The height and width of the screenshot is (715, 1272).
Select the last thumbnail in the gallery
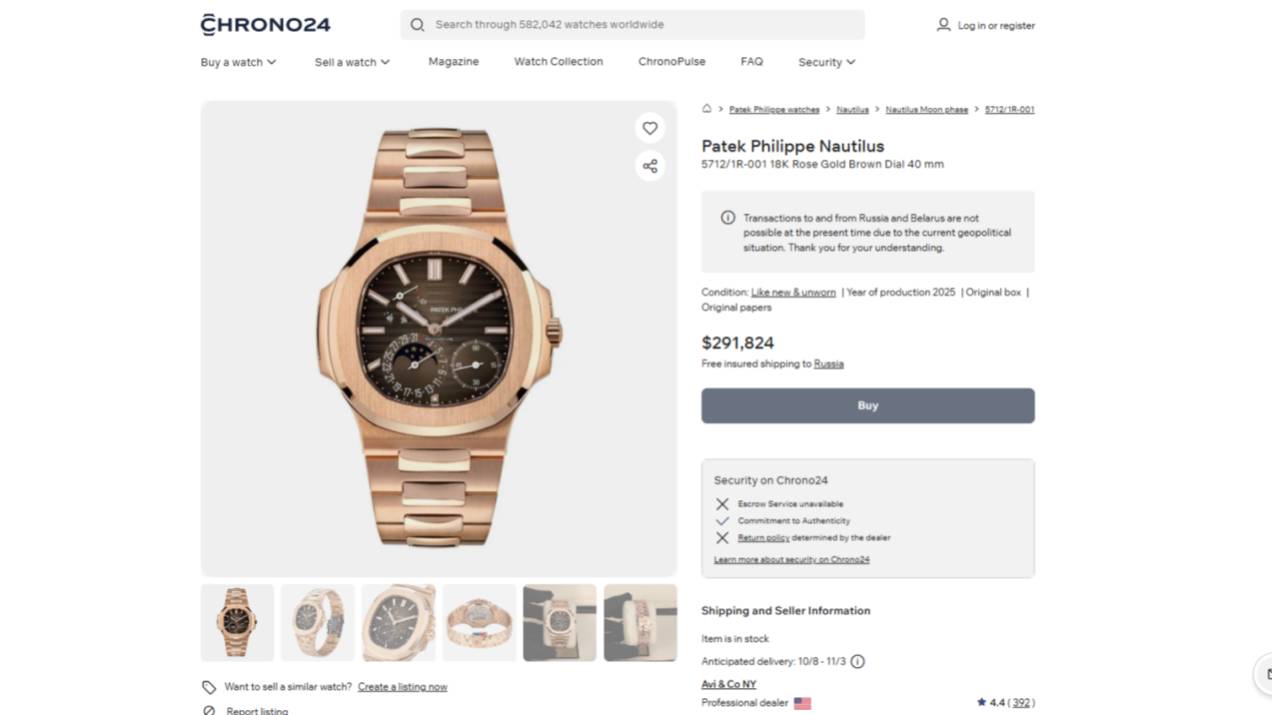(640, 622)
